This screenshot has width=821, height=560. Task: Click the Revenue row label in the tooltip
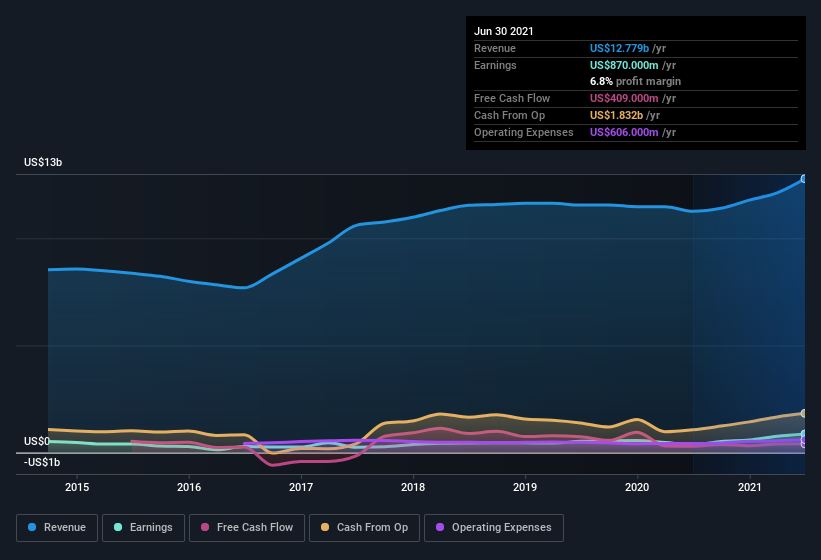pos(495,49)
